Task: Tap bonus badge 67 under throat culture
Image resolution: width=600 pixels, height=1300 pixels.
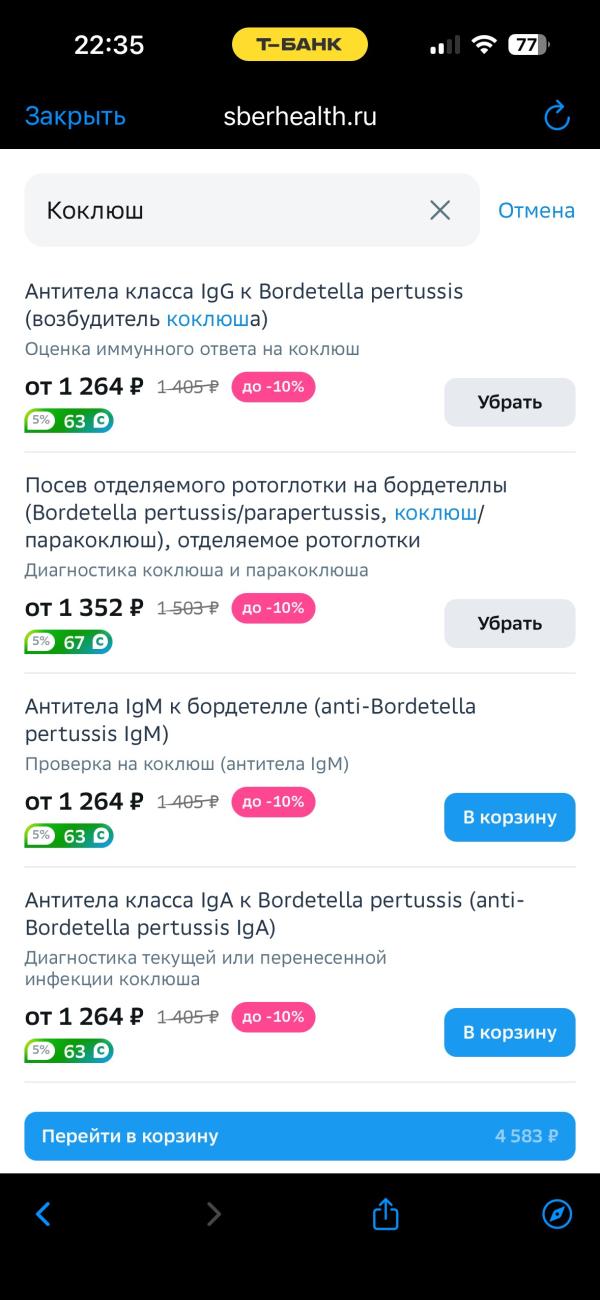Action: (x=69, y=642)
